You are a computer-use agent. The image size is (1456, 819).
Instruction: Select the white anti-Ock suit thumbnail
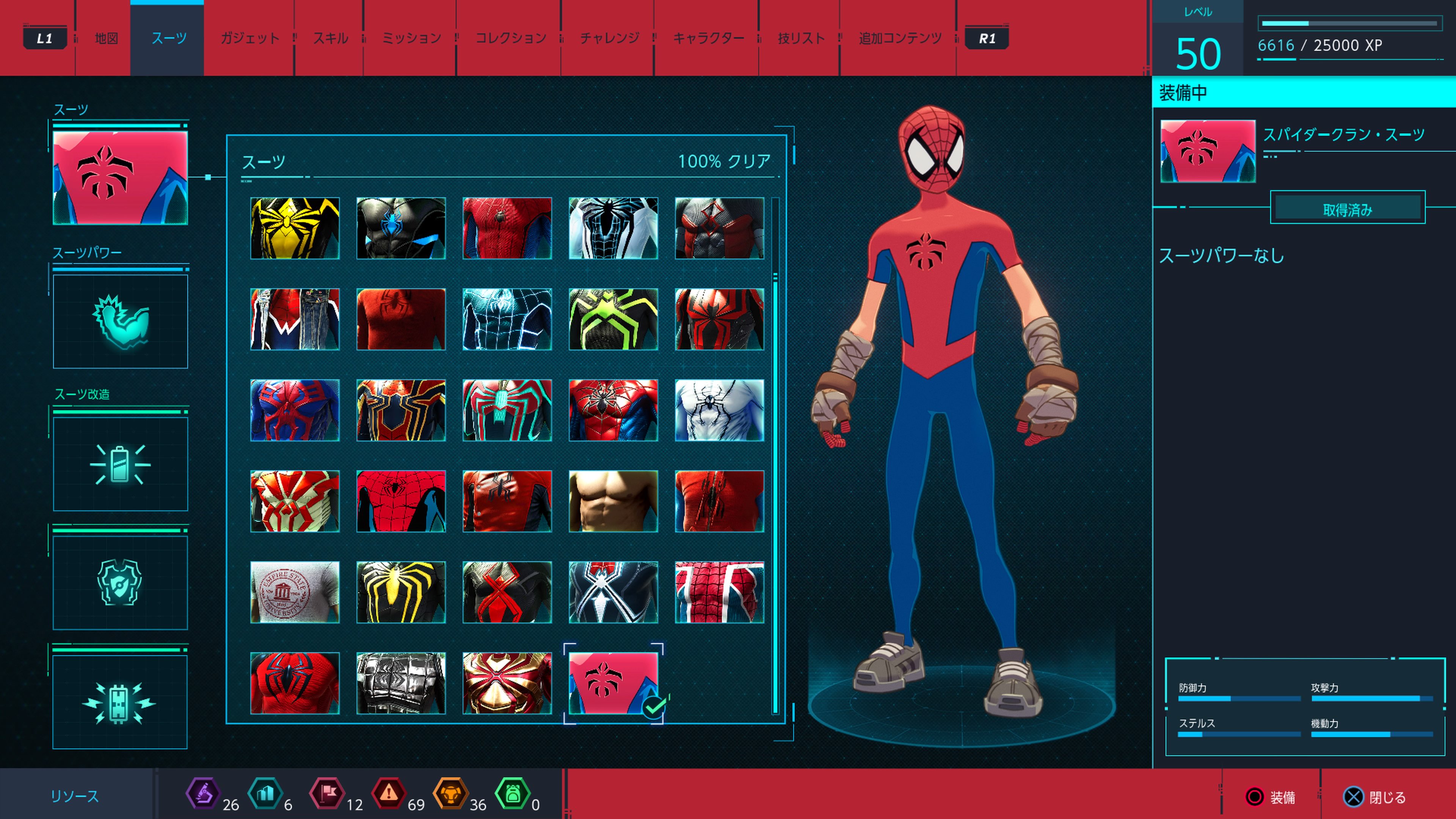(x=720, y=410)
